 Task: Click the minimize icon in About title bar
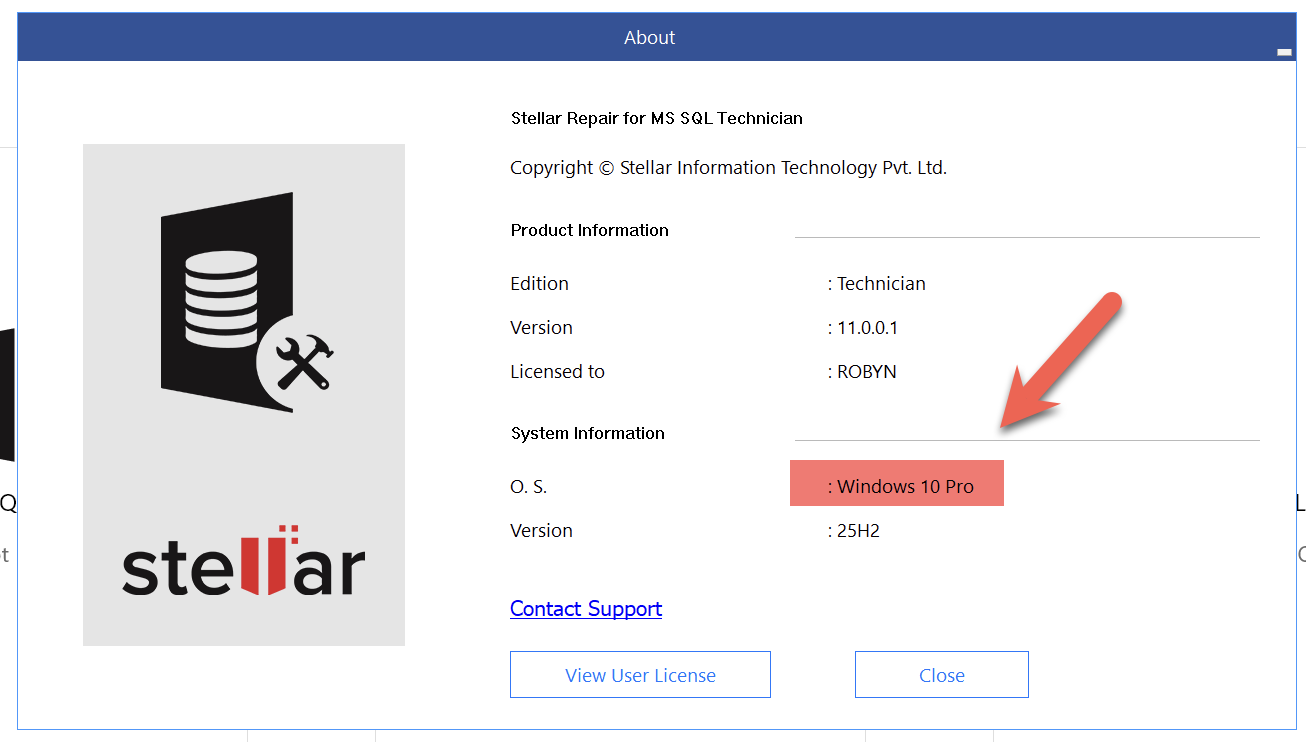point(1284,52)
